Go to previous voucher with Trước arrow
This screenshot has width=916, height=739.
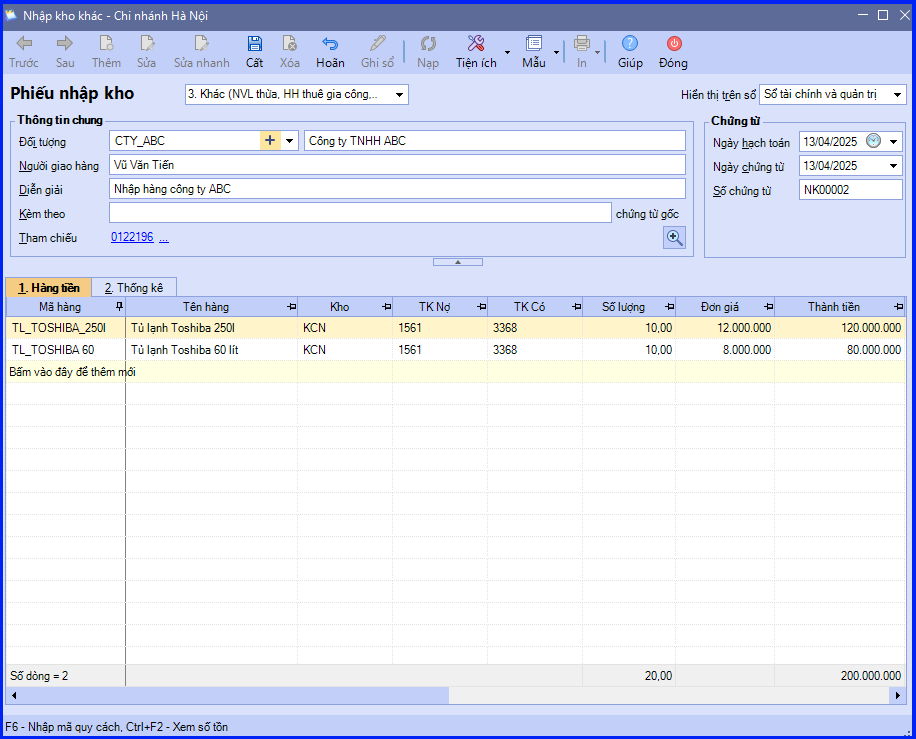point(24,43)
